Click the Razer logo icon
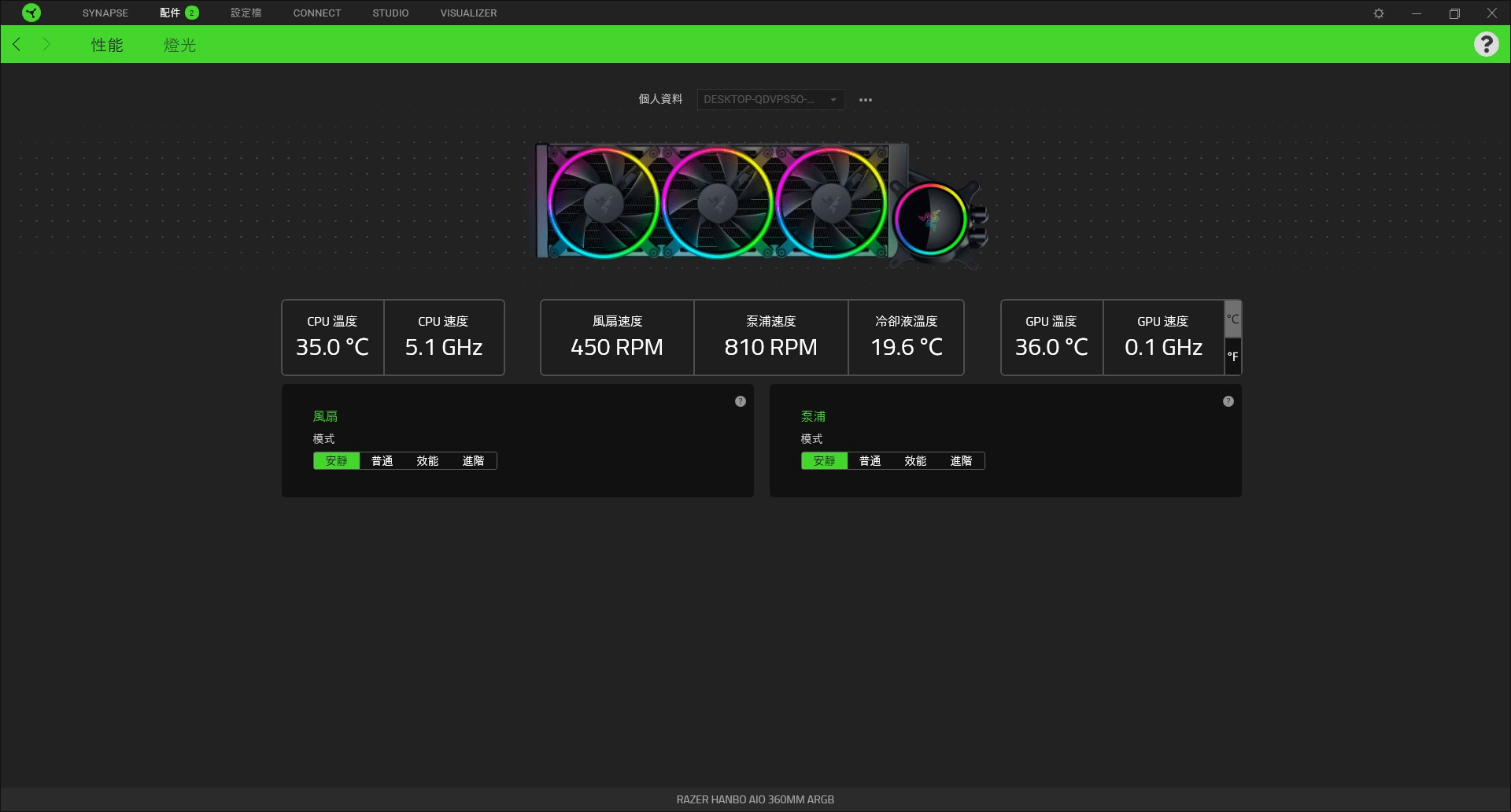The height and width of the screenshot is (812, 1511). pos(31,13)
